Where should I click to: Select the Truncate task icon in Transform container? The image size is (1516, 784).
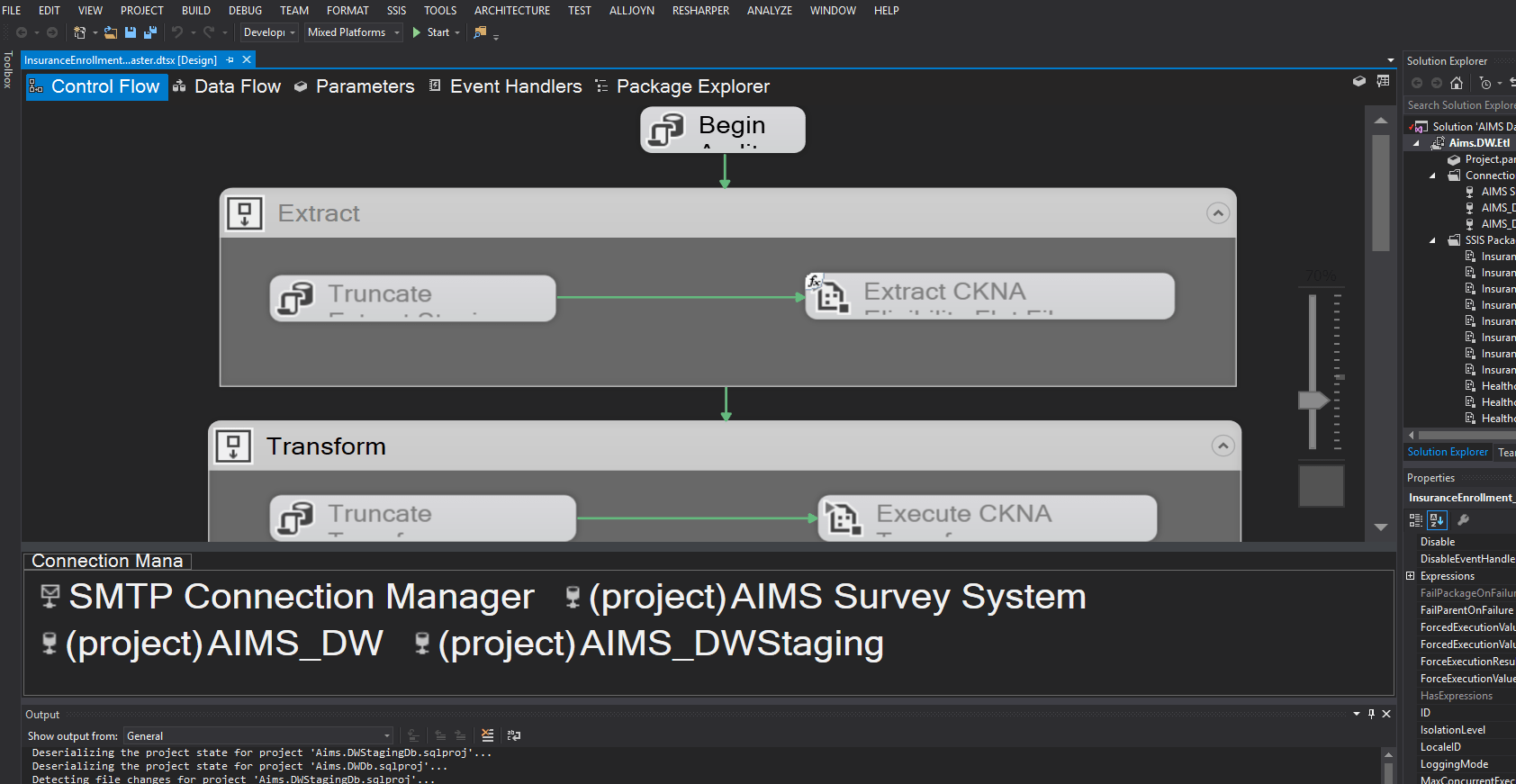295,518
